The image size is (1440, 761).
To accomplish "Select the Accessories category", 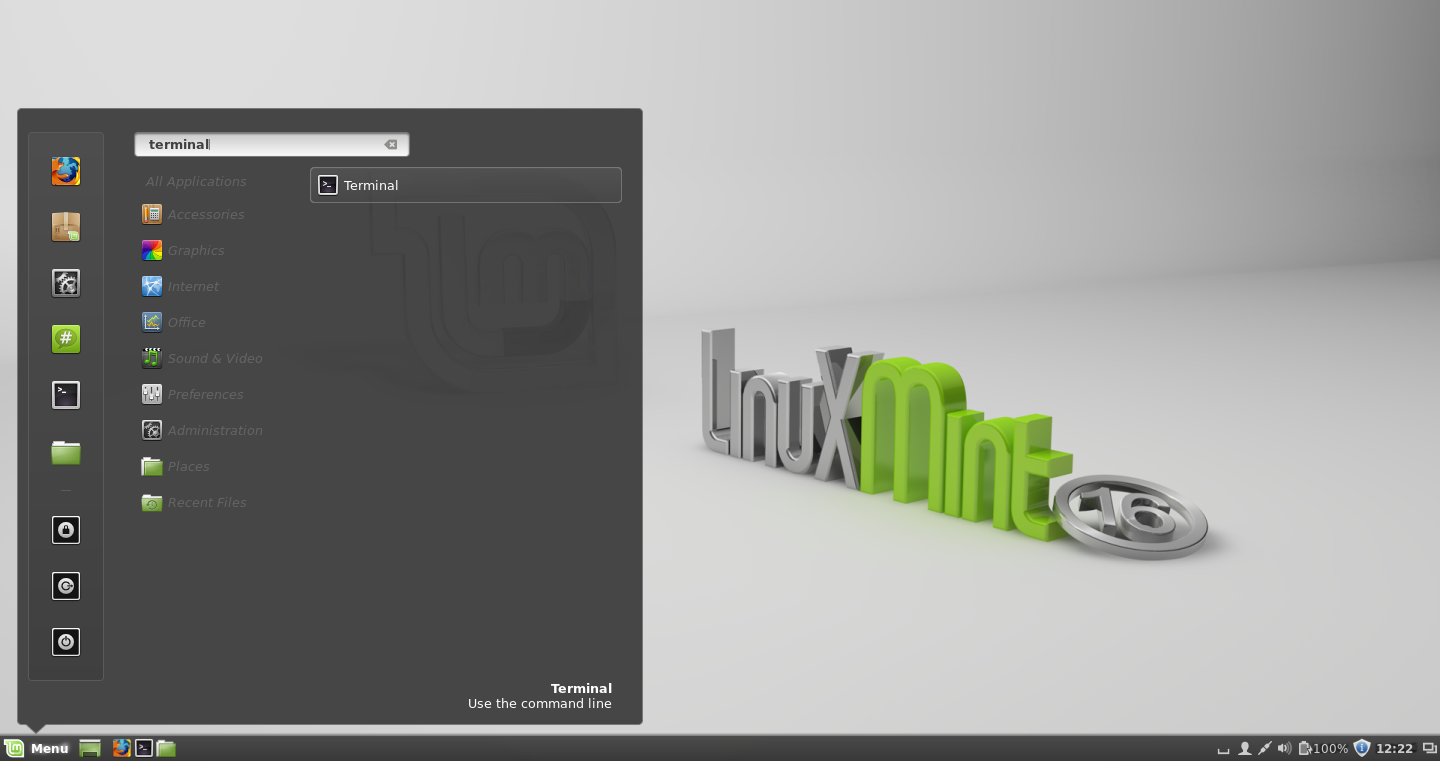I will pyautogui.click(x=193, y=214).
